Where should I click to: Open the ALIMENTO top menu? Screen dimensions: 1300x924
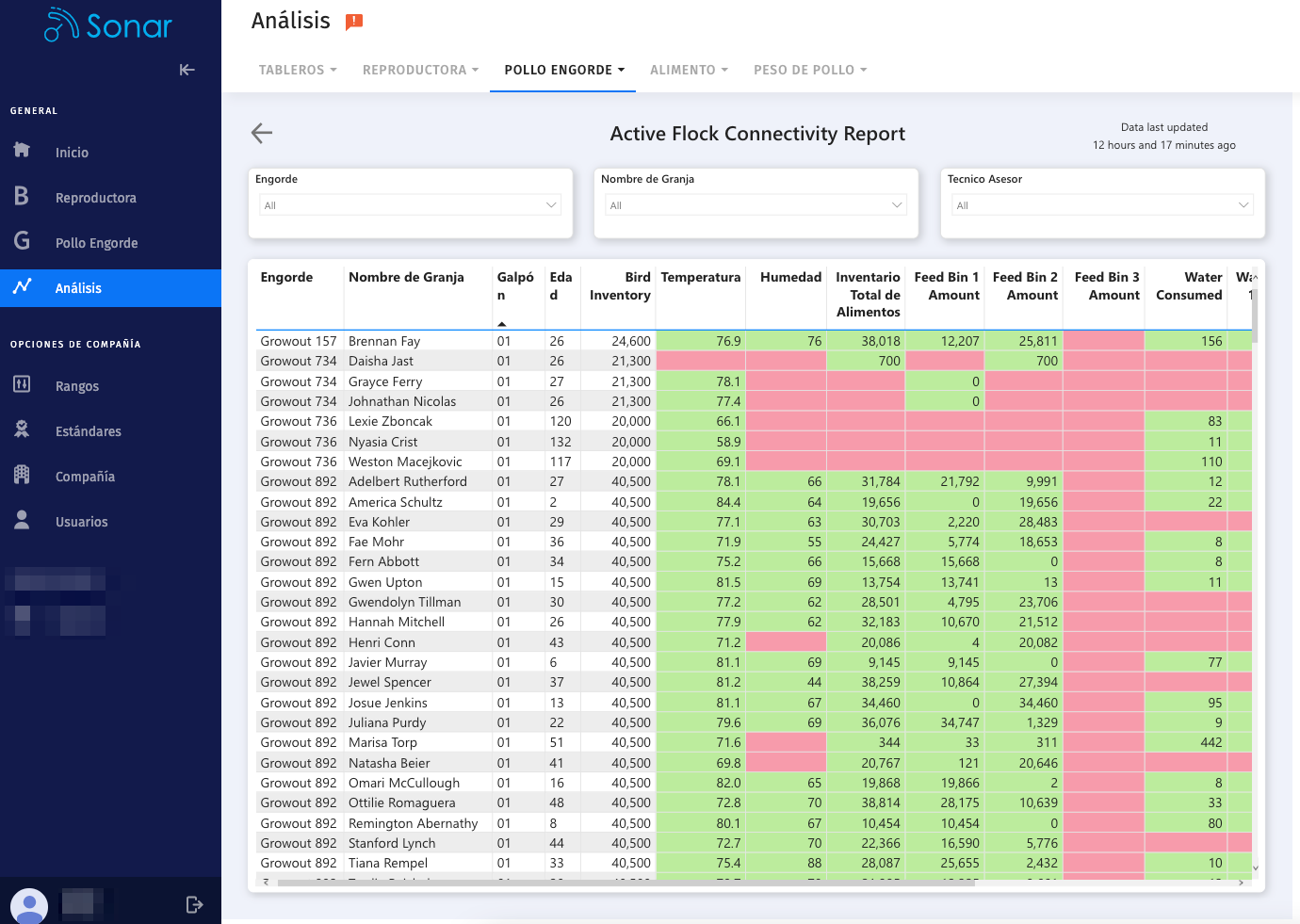[x=689, y=70]
